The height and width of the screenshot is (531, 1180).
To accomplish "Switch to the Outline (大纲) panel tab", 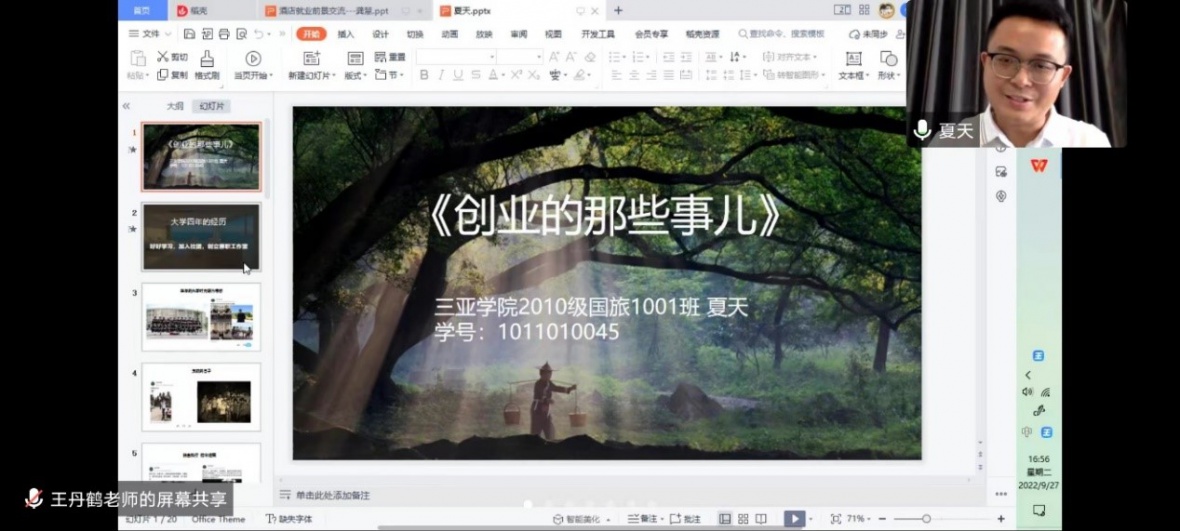I will pyautogui.click(x=175, y=106).
